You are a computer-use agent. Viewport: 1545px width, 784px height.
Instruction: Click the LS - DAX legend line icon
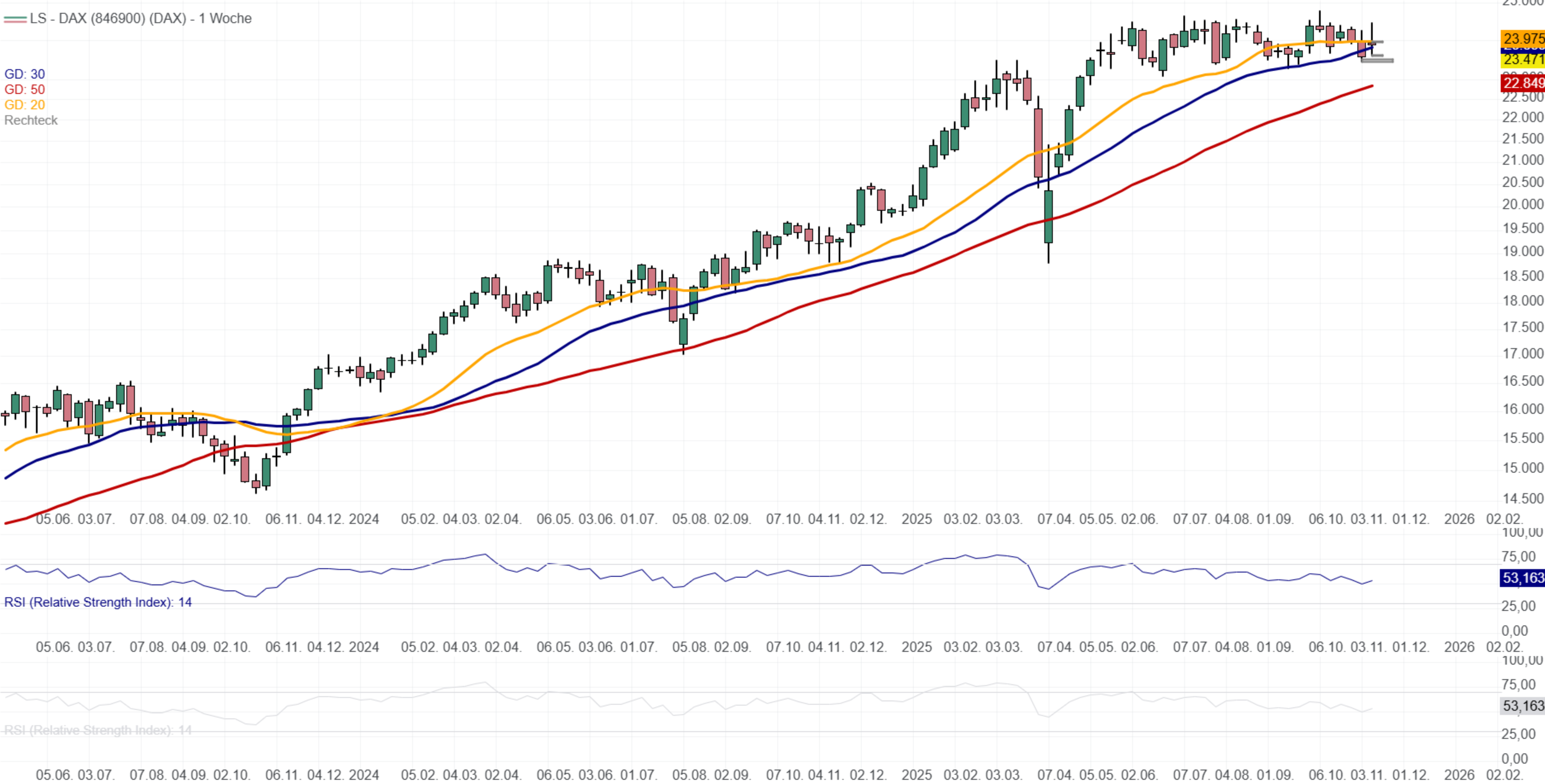point(15,19)
